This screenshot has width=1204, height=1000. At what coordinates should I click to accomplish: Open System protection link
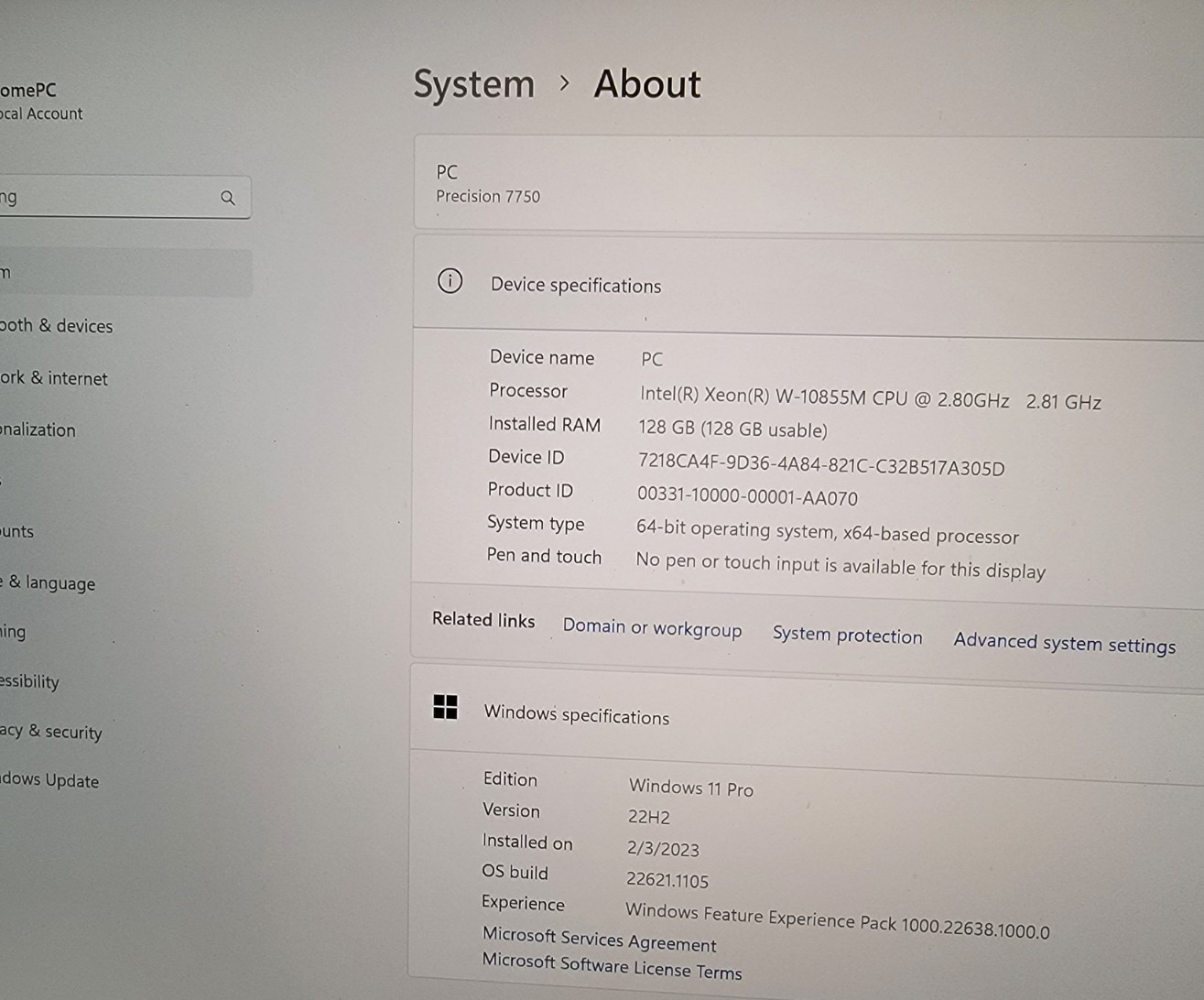click(847, 635)
